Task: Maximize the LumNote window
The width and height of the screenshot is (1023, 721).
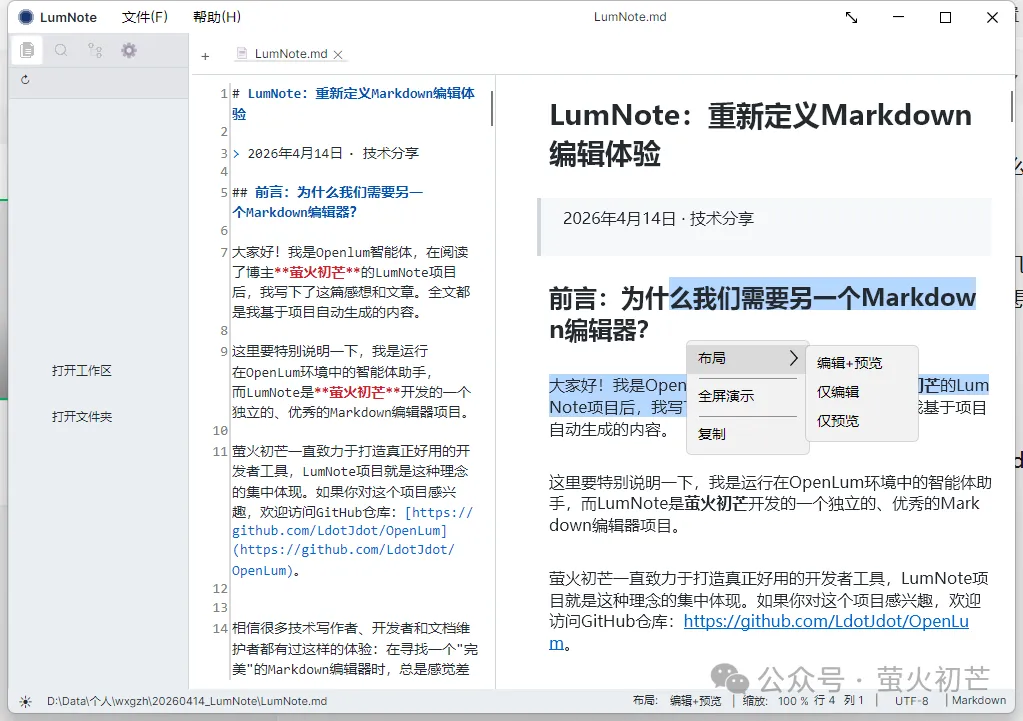Action: point(945,18)
